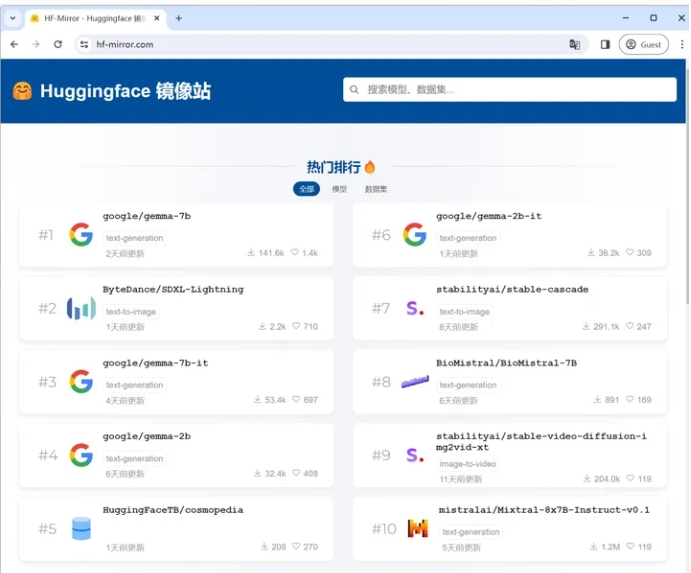Click the ByteDance logo on #2 card
Image resolution: width=691 pixels, height=573 pixels.
(81, 308)
